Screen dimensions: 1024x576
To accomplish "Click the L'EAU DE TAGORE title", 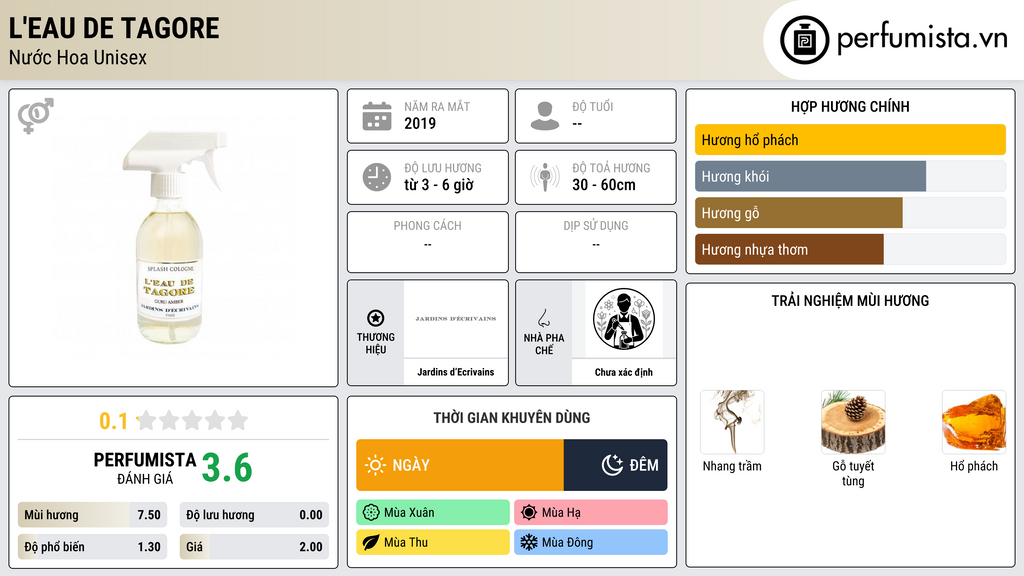I will pyautogui.click(x=114, y=28).
